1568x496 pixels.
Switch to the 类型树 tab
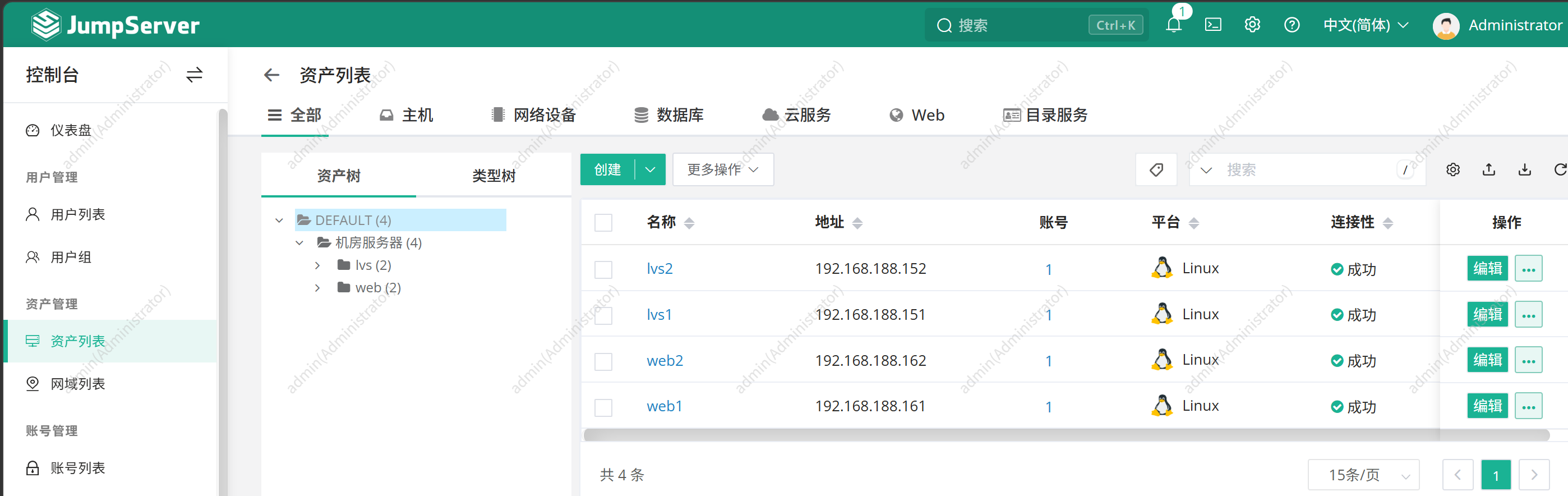click(494, 176)
